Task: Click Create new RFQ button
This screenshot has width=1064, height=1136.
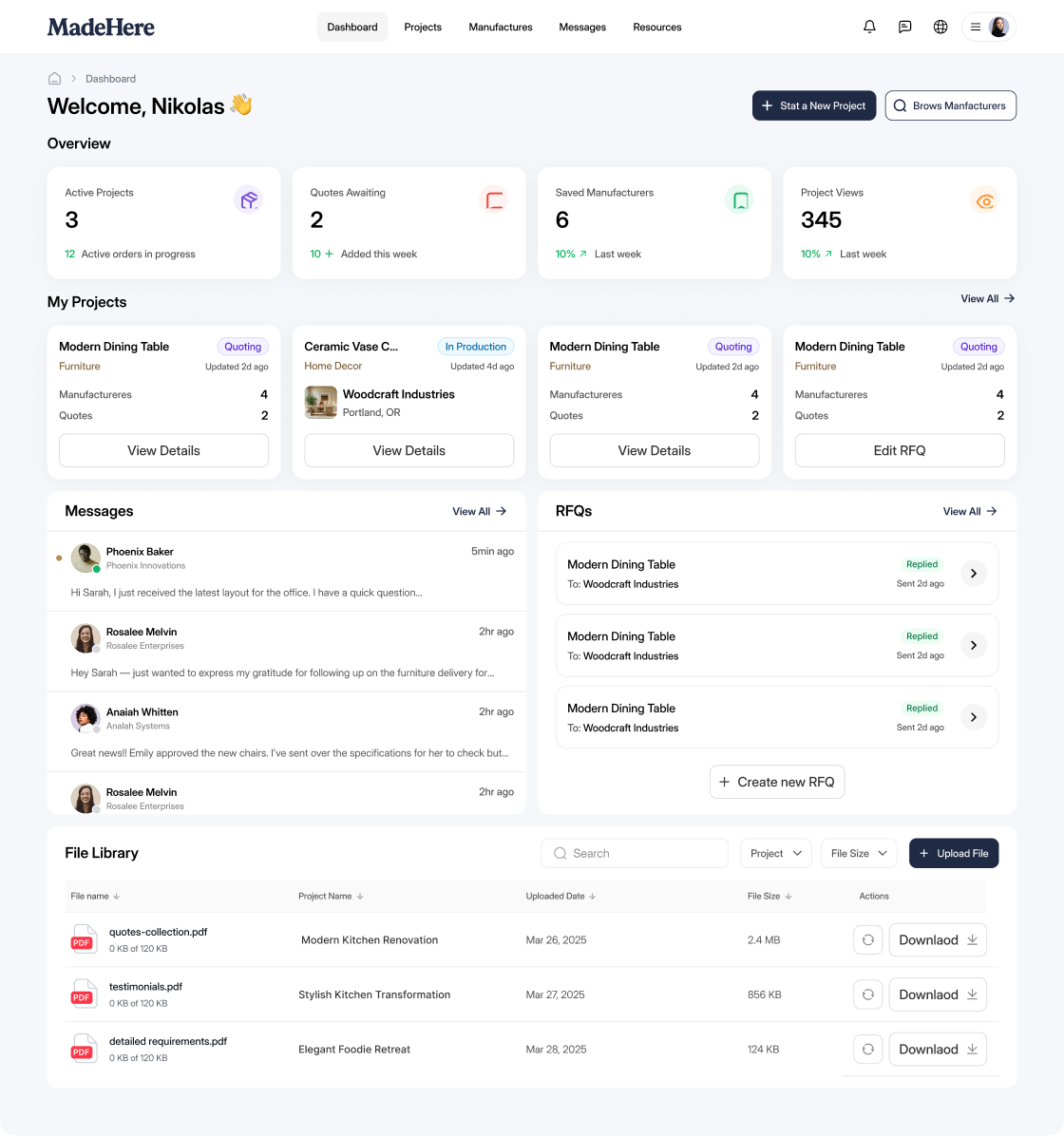Action: click(777, 782)
